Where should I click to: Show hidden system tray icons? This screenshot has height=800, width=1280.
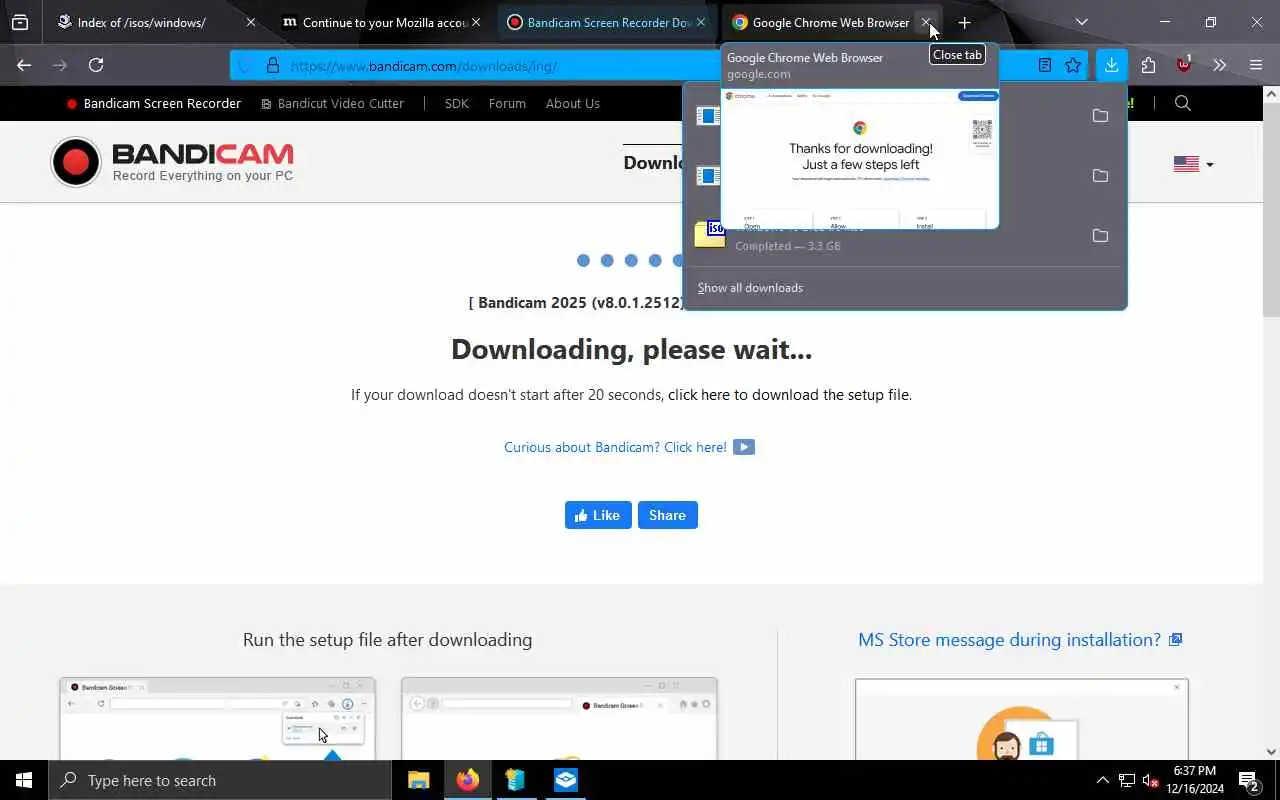pos(1102,780)
